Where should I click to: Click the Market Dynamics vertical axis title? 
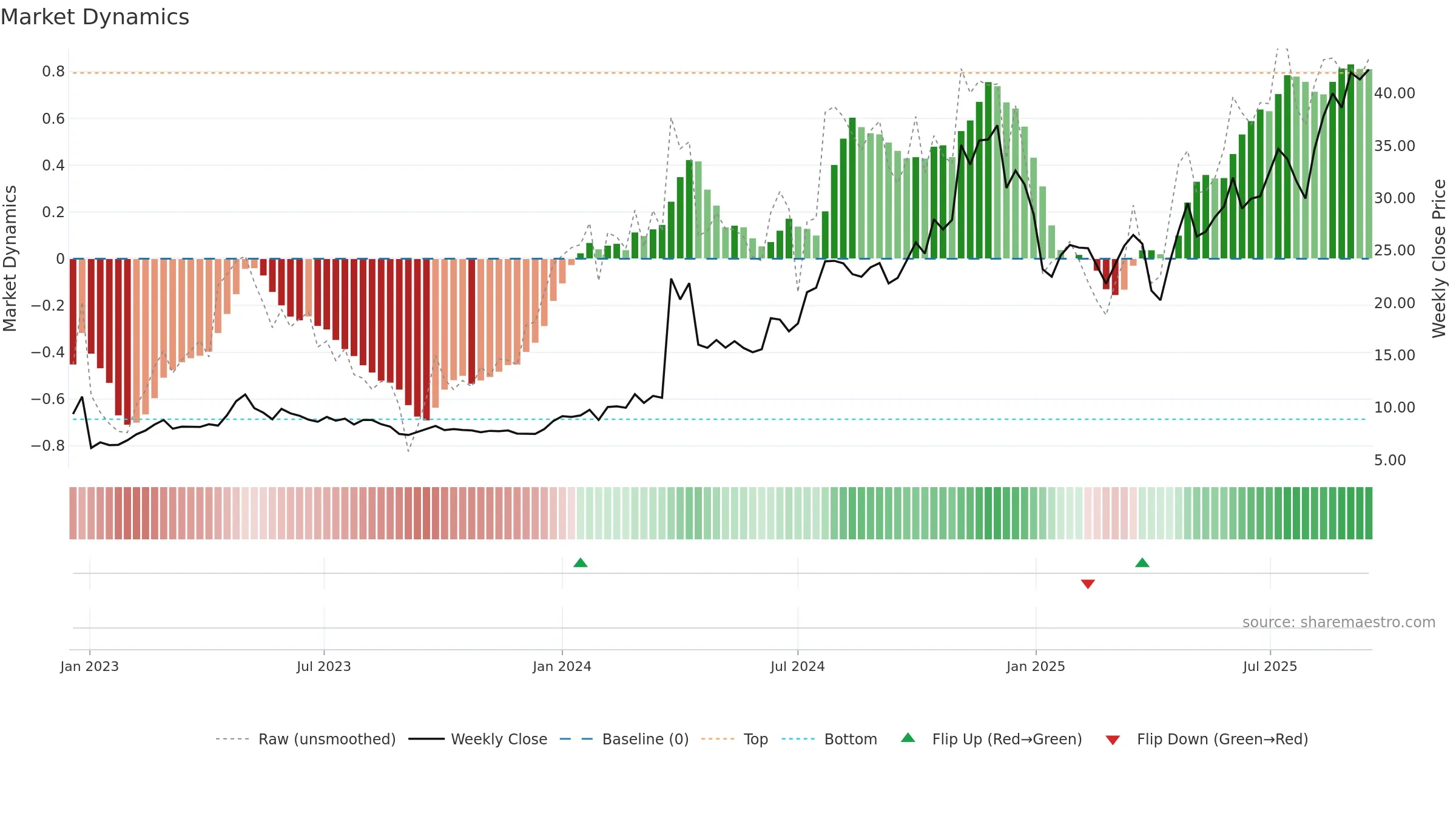pos(10,258)
